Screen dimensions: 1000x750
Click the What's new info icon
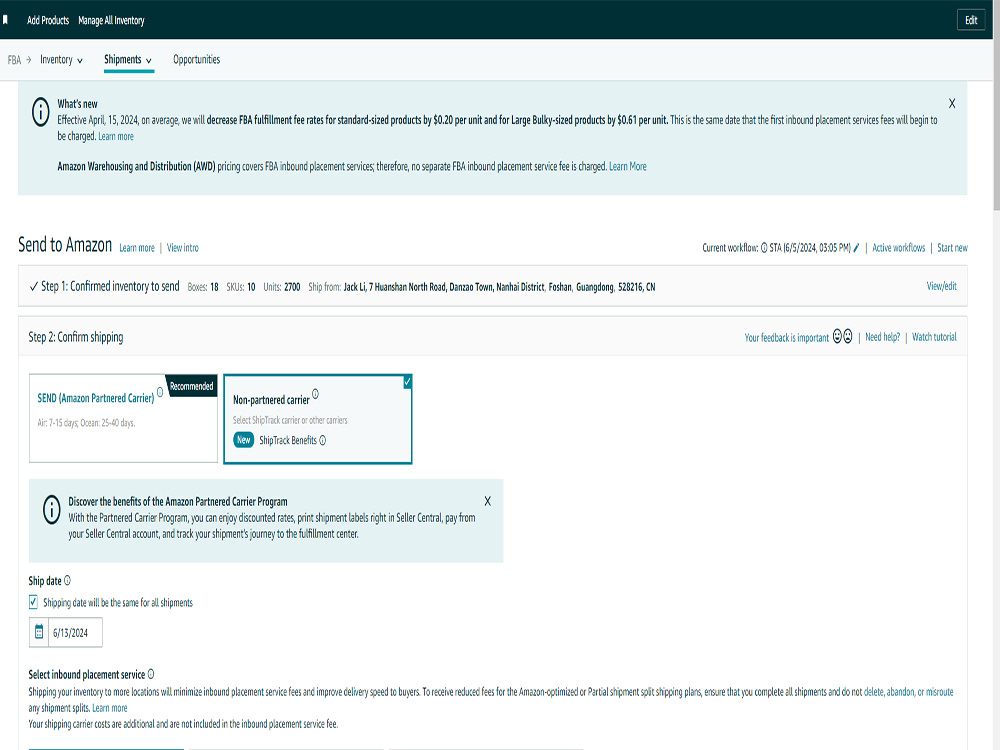(41, 112)
